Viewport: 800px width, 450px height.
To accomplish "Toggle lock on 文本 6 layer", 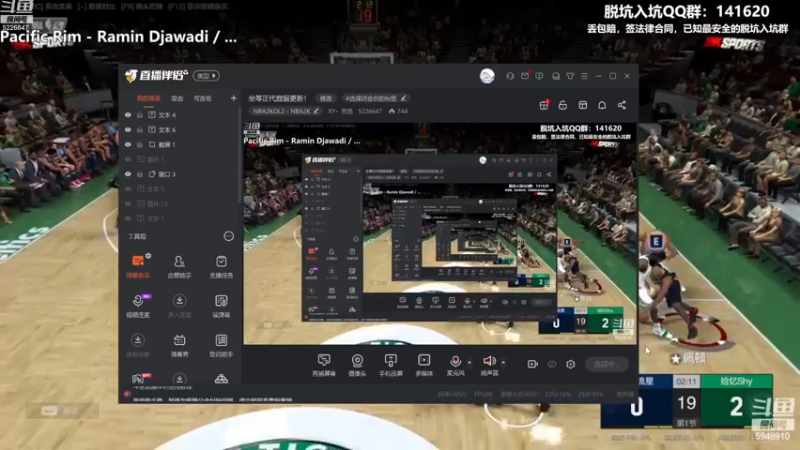I will click(x=139, y=130).
